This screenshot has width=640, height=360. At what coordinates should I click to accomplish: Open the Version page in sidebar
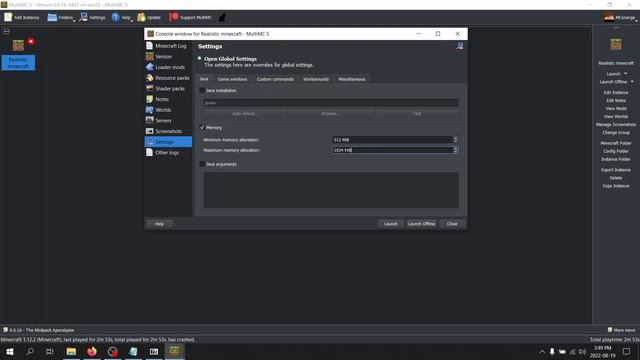tap(168, 56)
